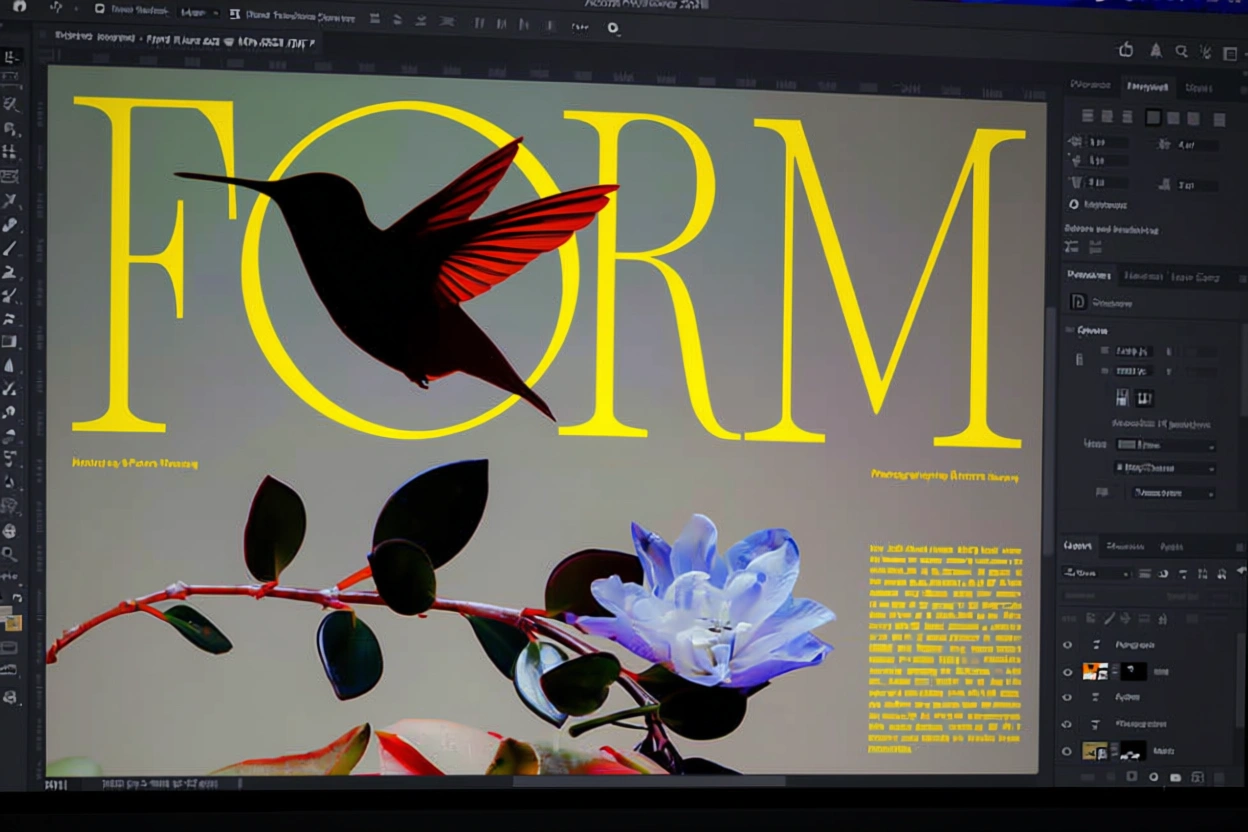The width and height of the screenshot is (1248, 832).
Task: Toggle the eye icon of the bottom layer
Action: click(x=1067, y=750)
